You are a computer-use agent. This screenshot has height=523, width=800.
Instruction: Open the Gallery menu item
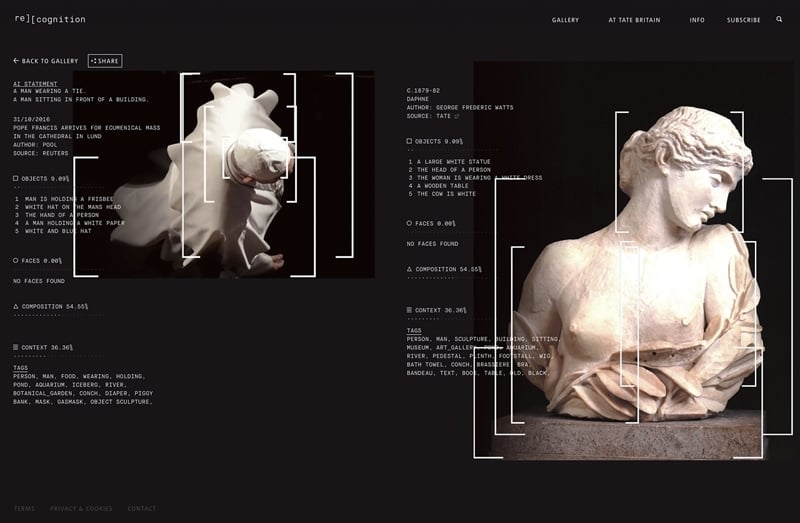[565, 20]
